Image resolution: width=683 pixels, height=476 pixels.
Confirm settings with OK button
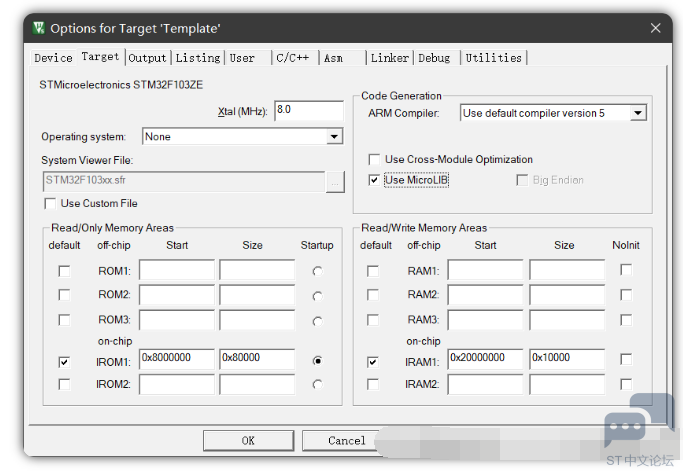tap(248, 441)
